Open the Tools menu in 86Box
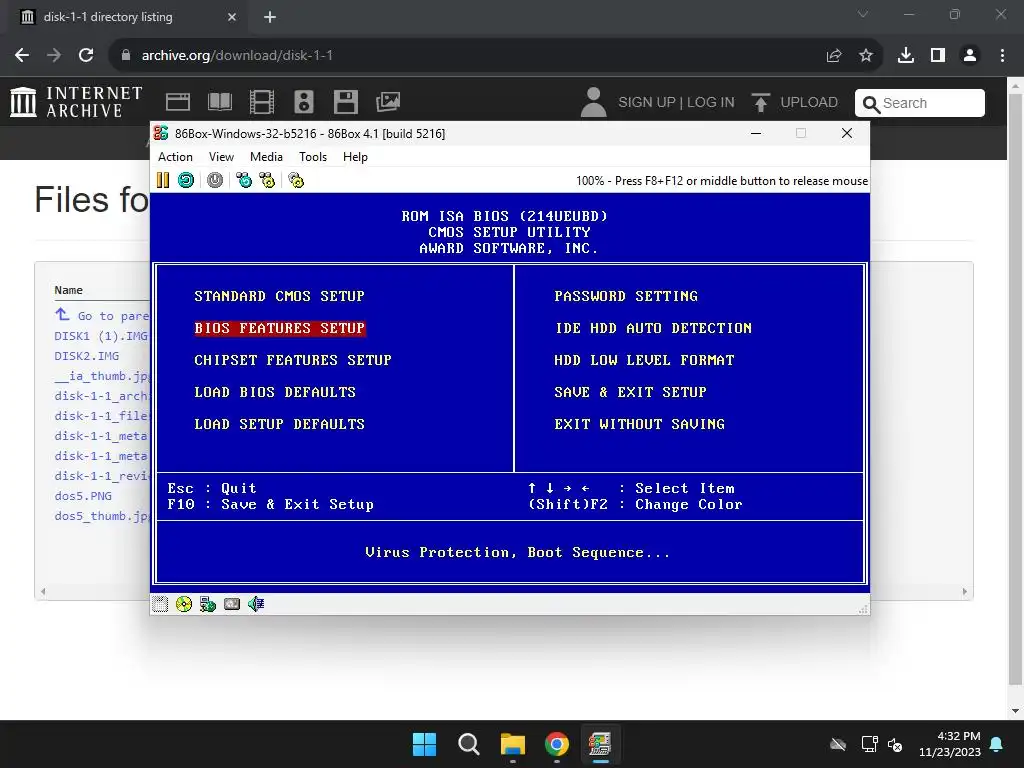 [313, 157]
